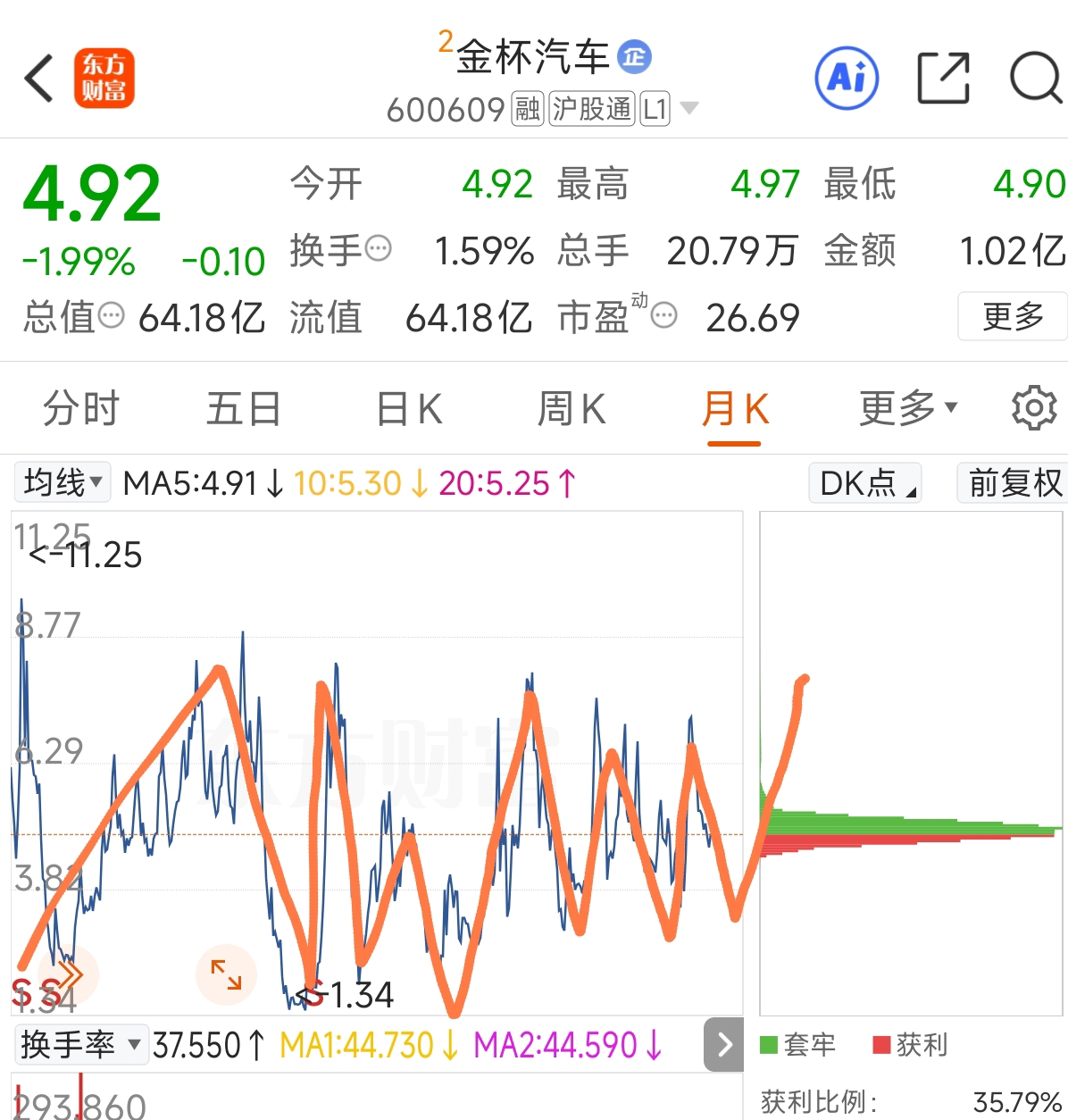Open the 均线 indicator dropdown

pyautogui.click(x=63, y=482)
